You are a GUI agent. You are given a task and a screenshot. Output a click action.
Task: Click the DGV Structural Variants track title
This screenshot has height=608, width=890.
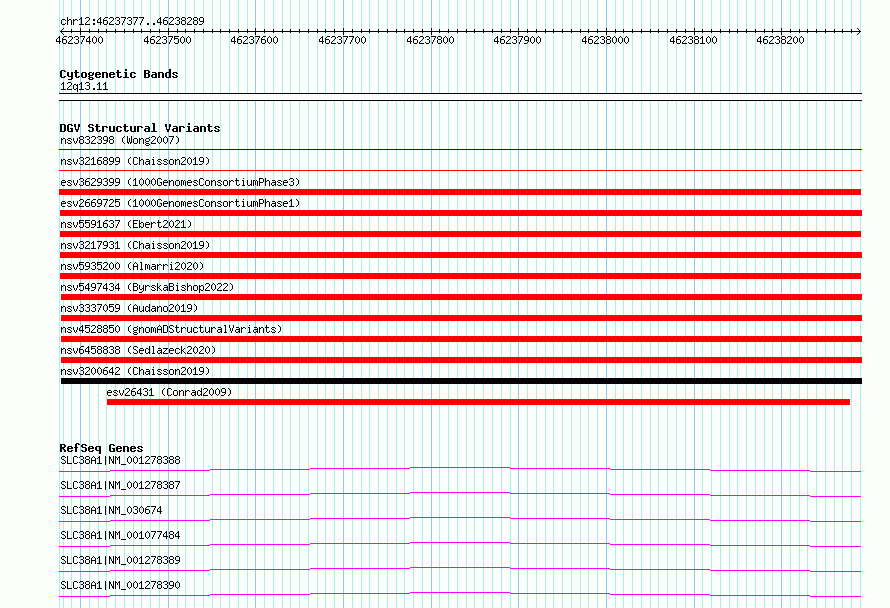[140, 128]
